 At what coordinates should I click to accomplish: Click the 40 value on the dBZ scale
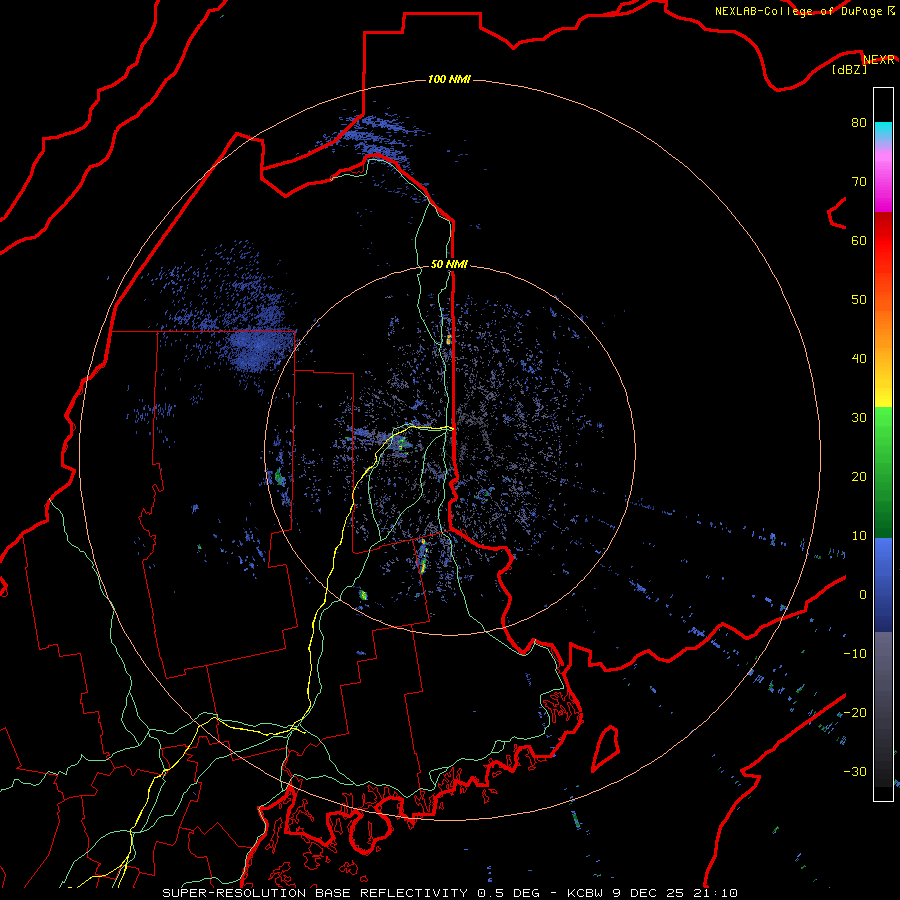click(x=859, y=359)
